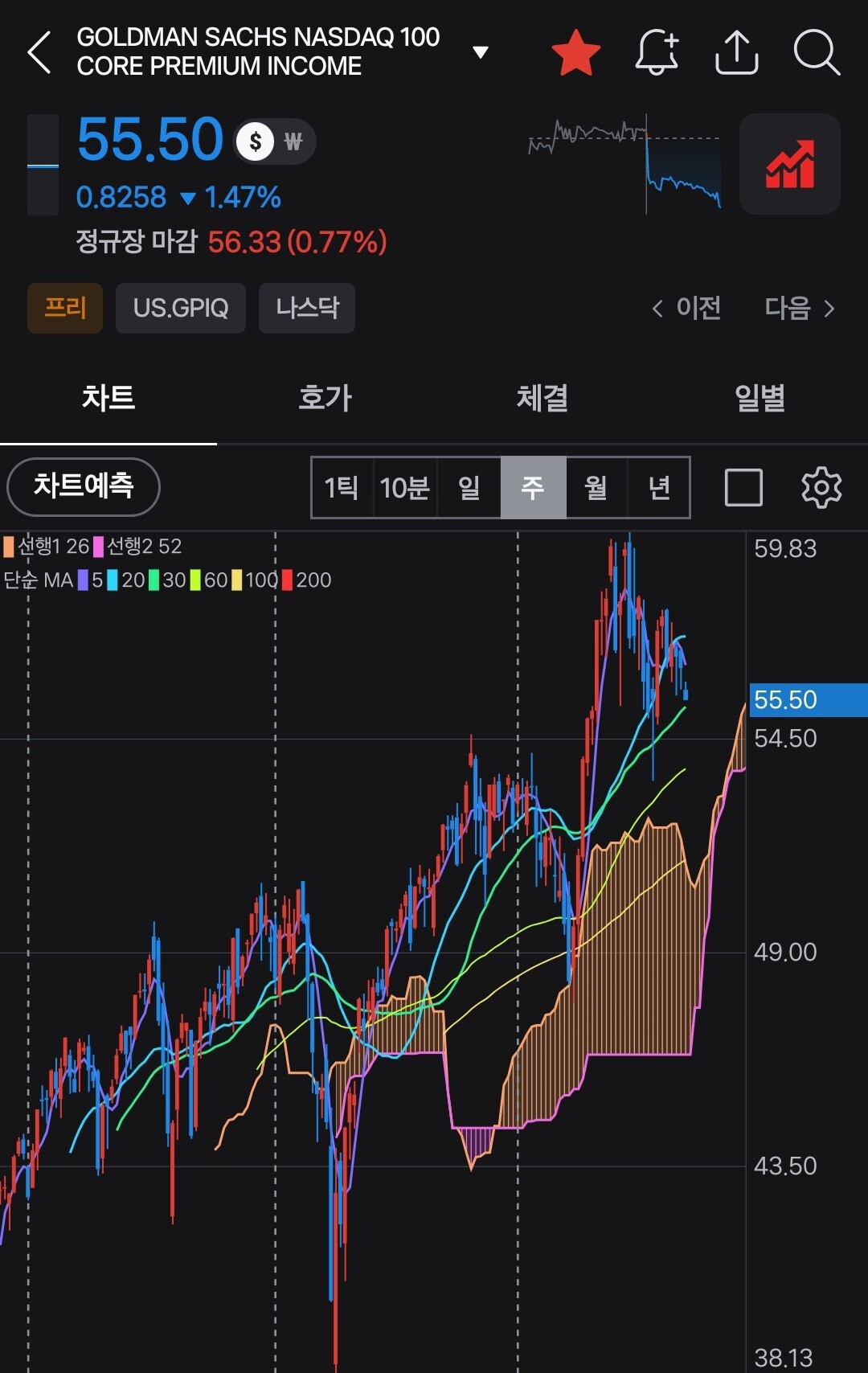This screenshot has width=868, height=1373.
Task: Open the search magnifier icon
Action: (x=817, y=53)
